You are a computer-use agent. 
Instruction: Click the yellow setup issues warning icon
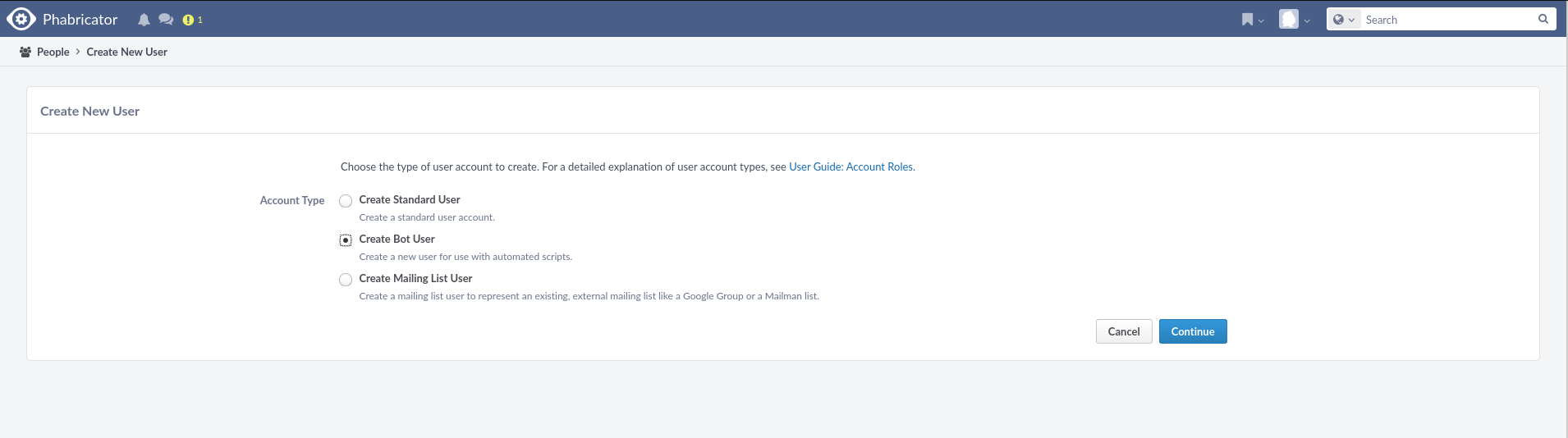[x=188, y=20]
